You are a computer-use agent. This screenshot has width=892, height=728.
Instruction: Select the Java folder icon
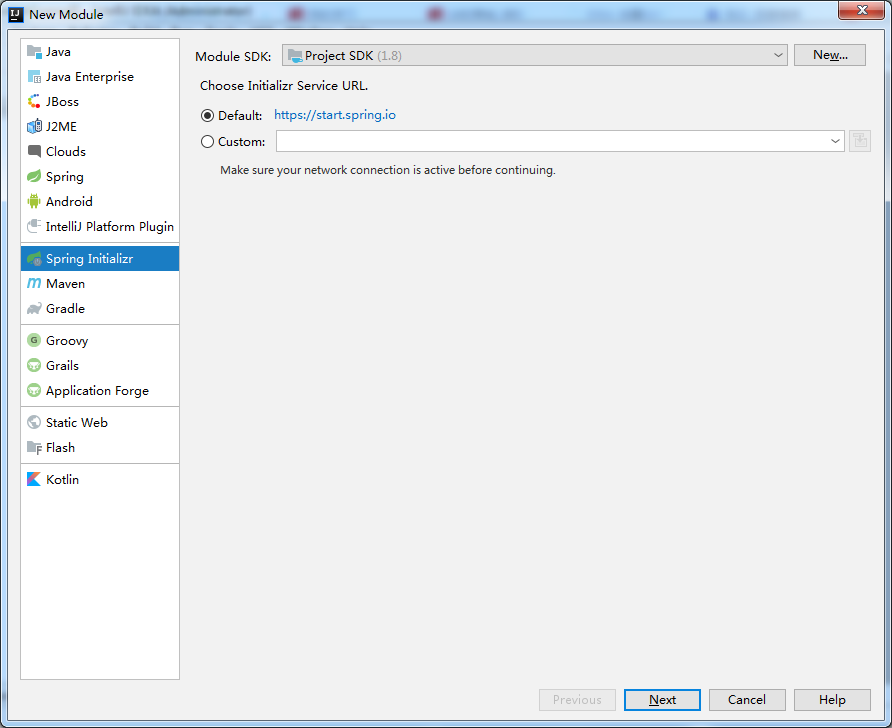(x=34, y=52)
